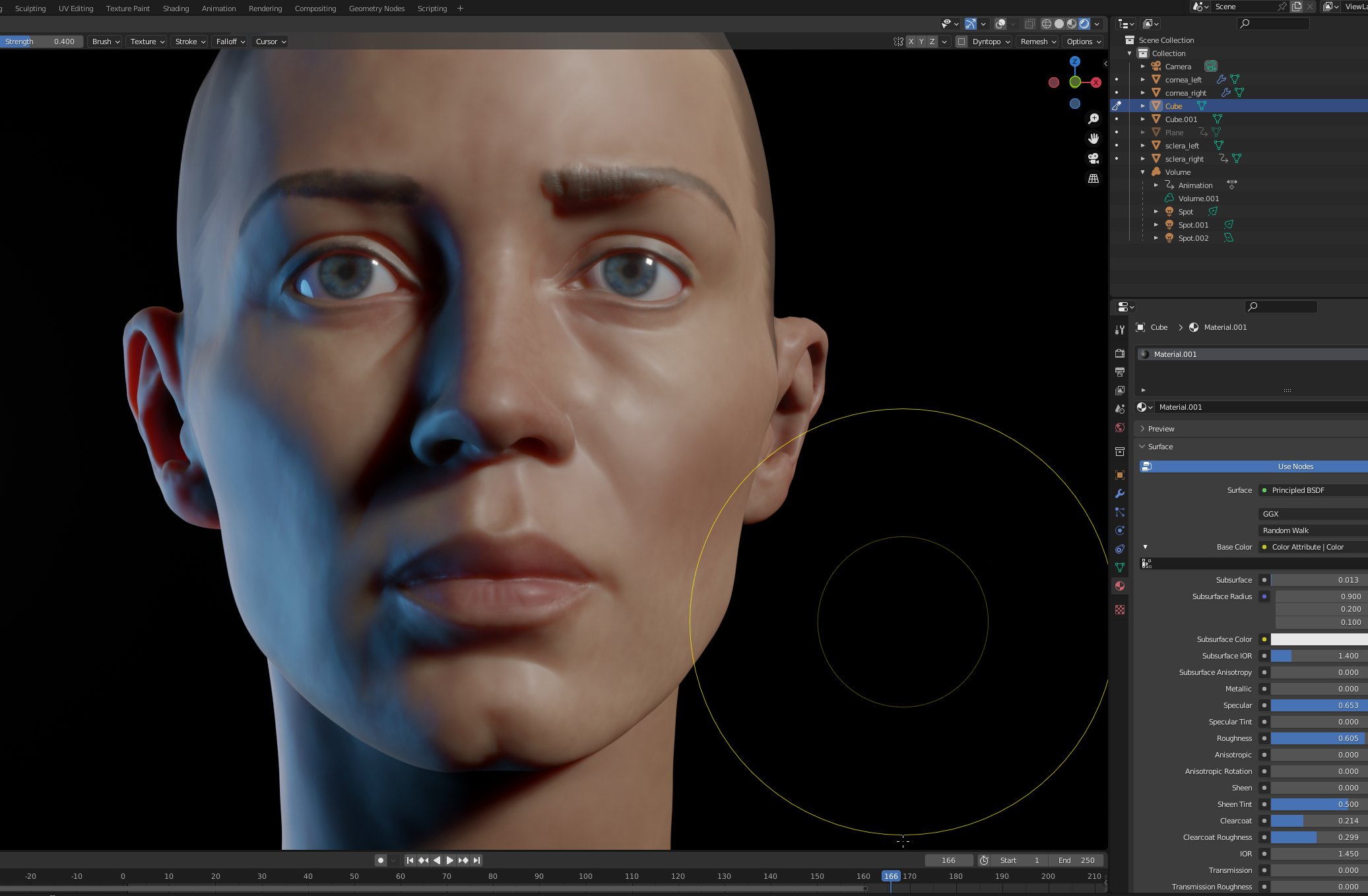Viewport: 1368px width, 896px height.
Task: Open the Physics properties tab
Action: point(1119,530)
